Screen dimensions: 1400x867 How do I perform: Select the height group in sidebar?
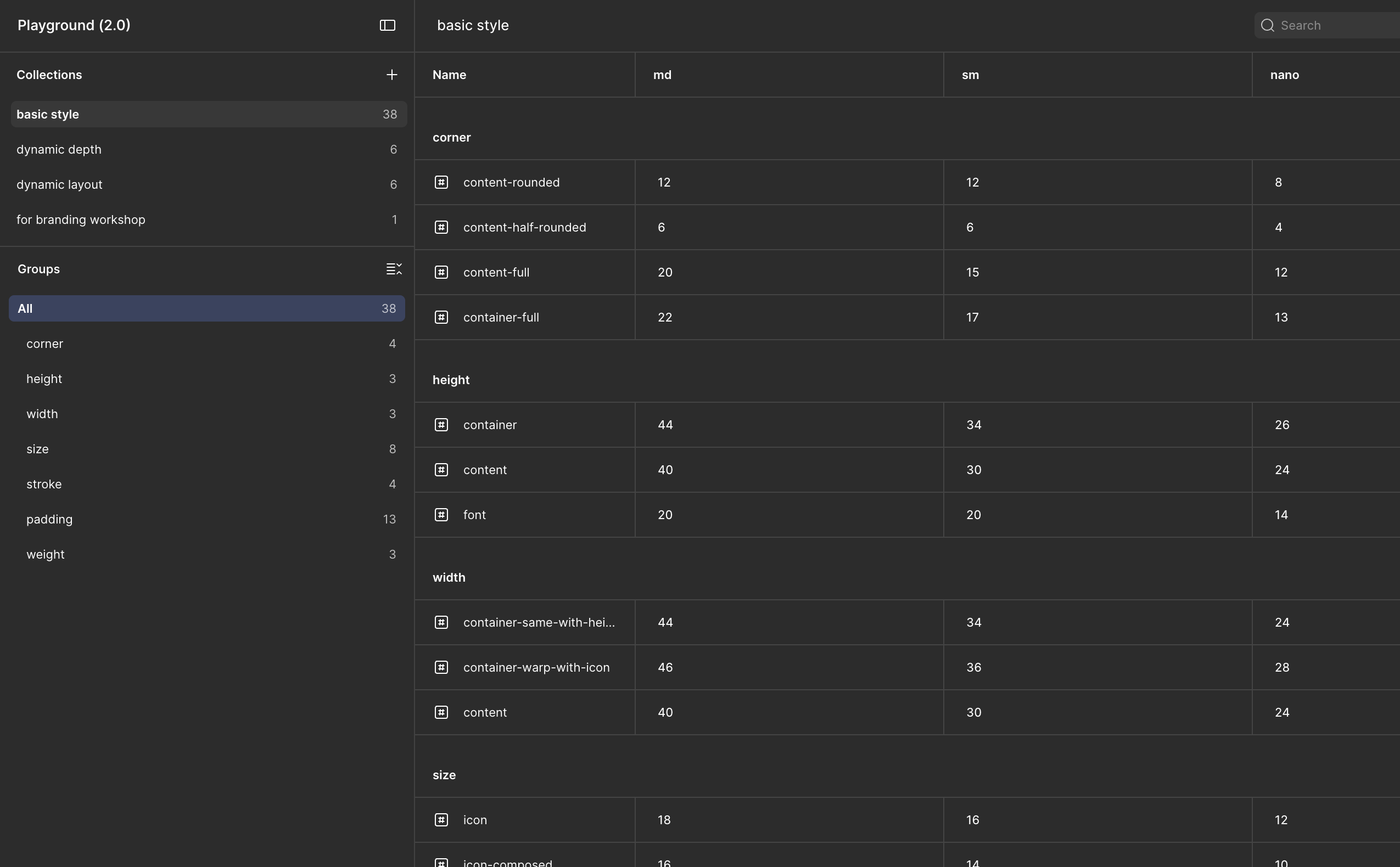click(207, 379)
